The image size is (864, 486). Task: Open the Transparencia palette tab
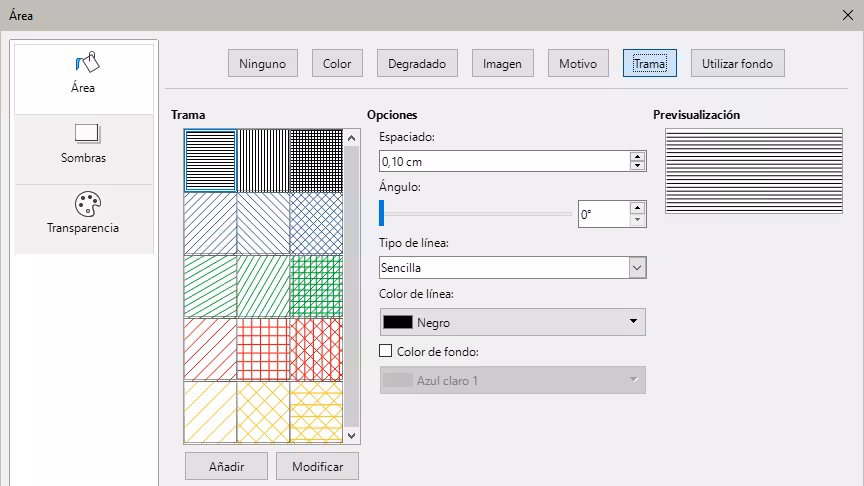[x=84, y=219]
